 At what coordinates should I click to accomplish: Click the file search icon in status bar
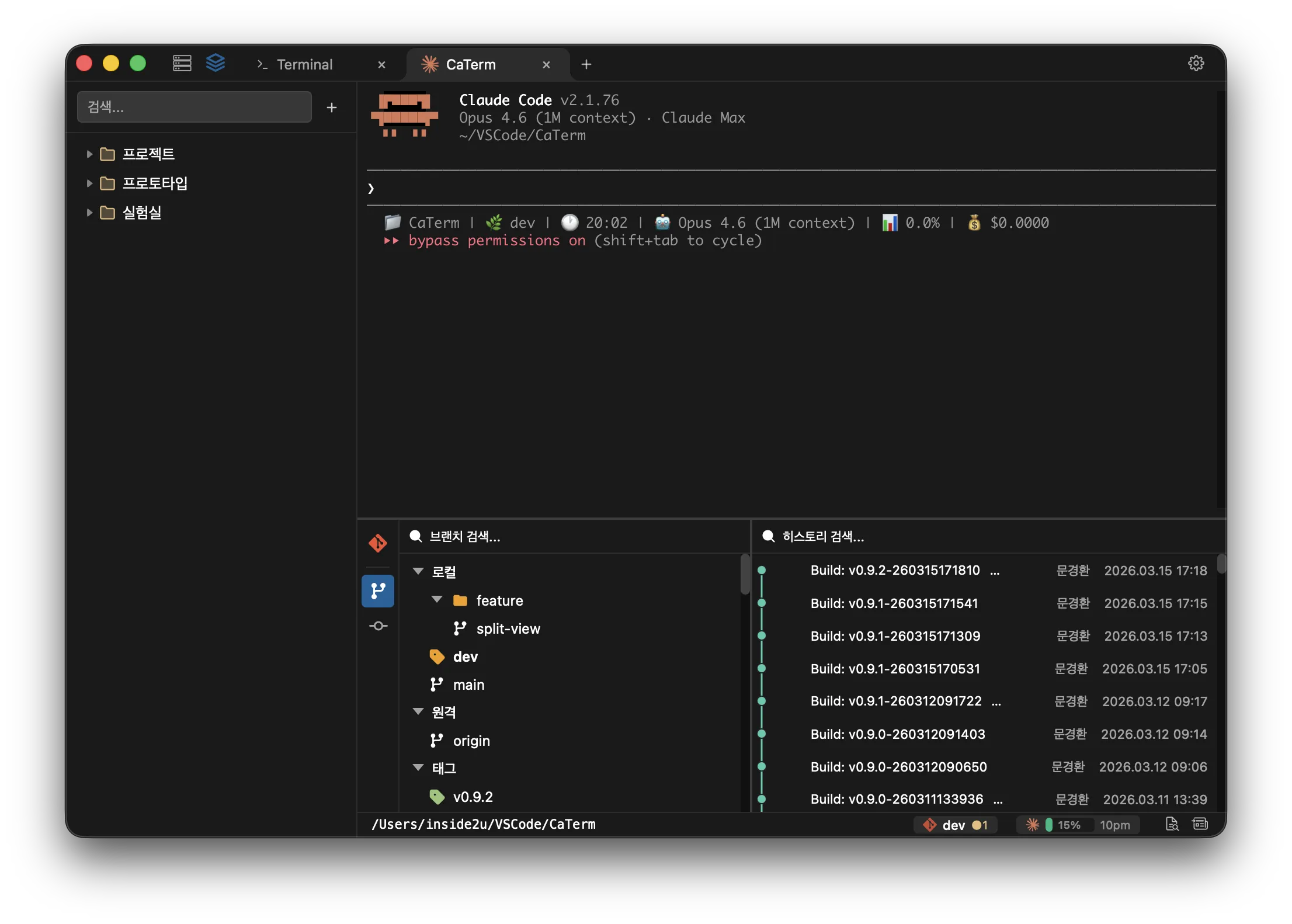tap(1172, 824)
